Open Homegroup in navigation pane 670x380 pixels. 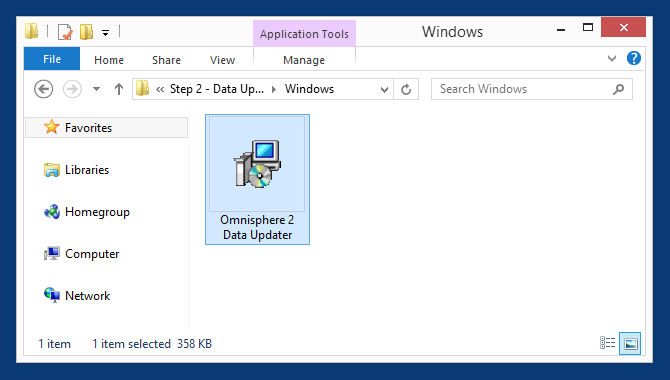[x=97, y=212]
